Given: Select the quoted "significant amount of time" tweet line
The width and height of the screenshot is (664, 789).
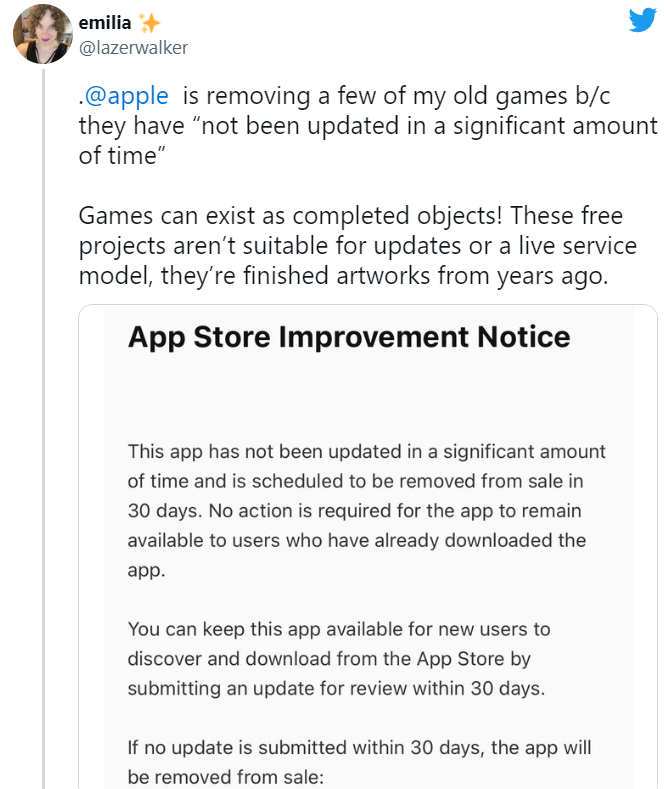Looking at the screenshot, I should [x=368, y=126].
